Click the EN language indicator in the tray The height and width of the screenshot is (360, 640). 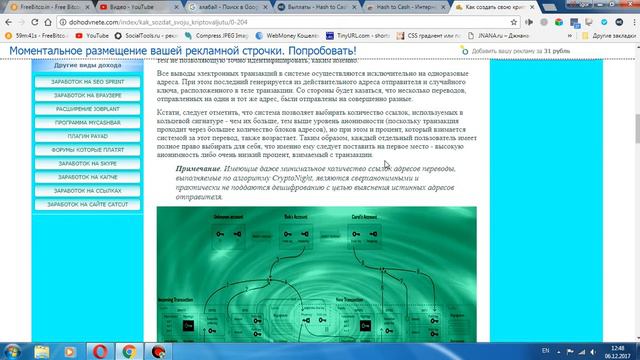click(545, 351)
